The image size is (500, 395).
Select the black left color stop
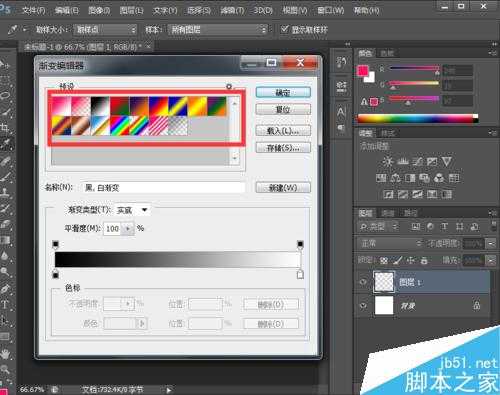pos(56,274)
